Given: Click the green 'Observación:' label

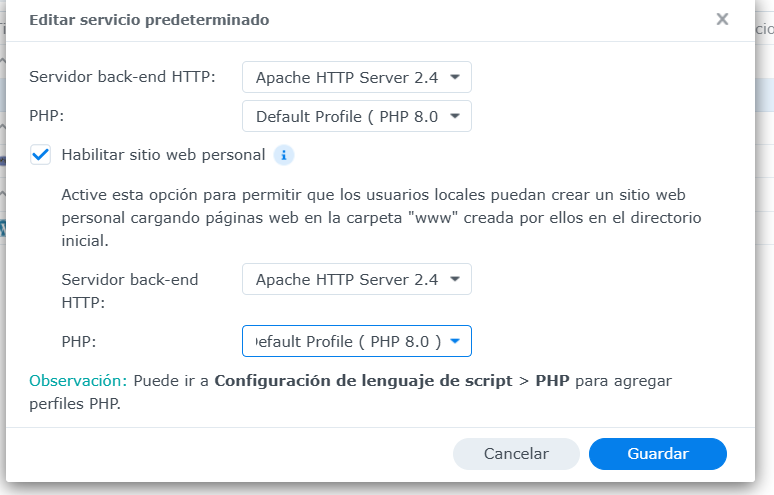Looking at the screenshot, I should pos(78,381).
